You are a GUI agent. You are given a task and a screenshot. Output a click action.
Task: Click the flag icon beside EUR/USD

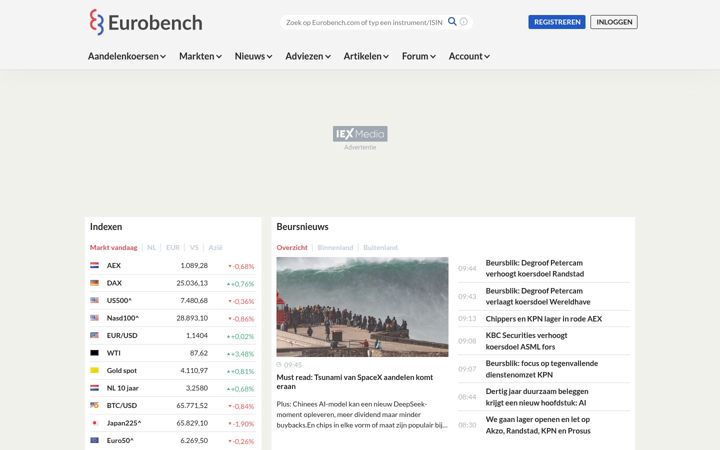pos(95,335)
